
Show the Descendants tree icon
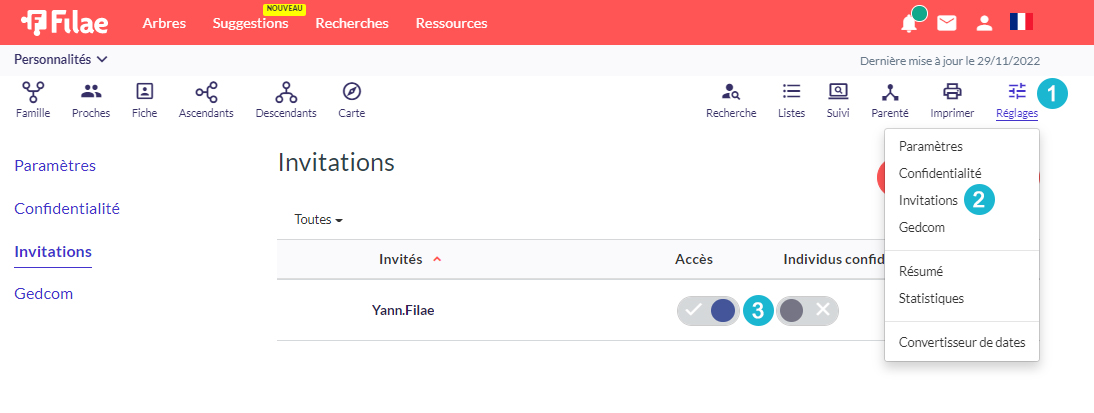click(286, 91)
